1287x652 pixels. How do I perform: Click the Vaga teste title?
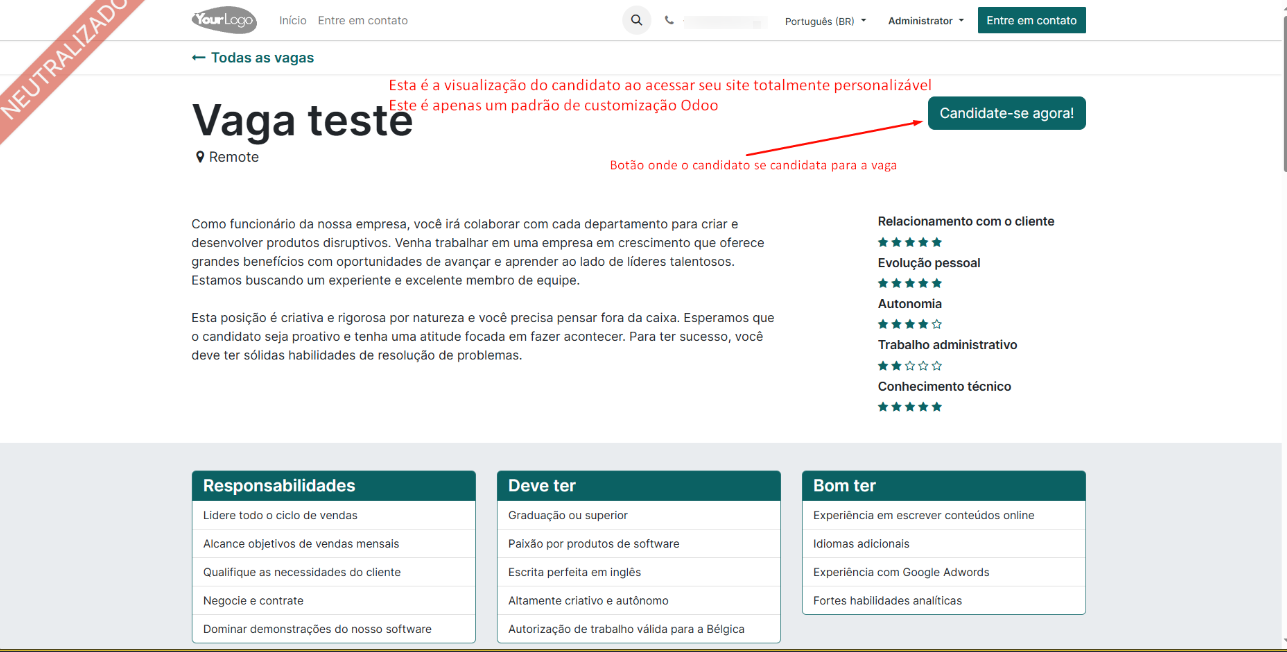click(302, 120)
